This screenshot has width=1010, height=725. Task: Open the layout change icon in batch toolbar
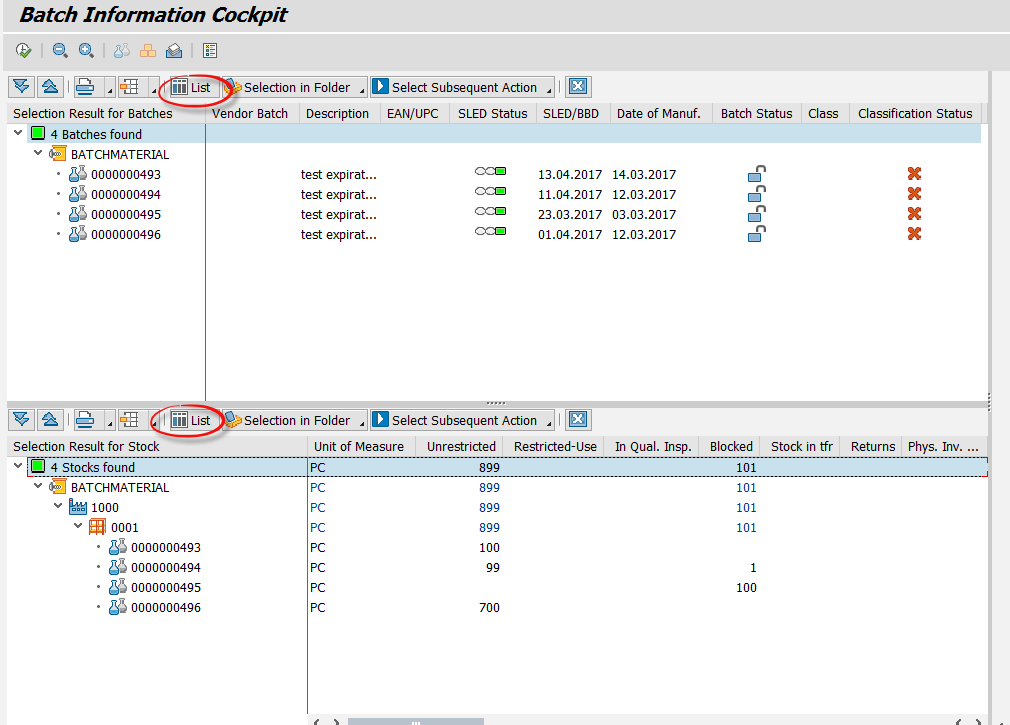coord(129,86)
